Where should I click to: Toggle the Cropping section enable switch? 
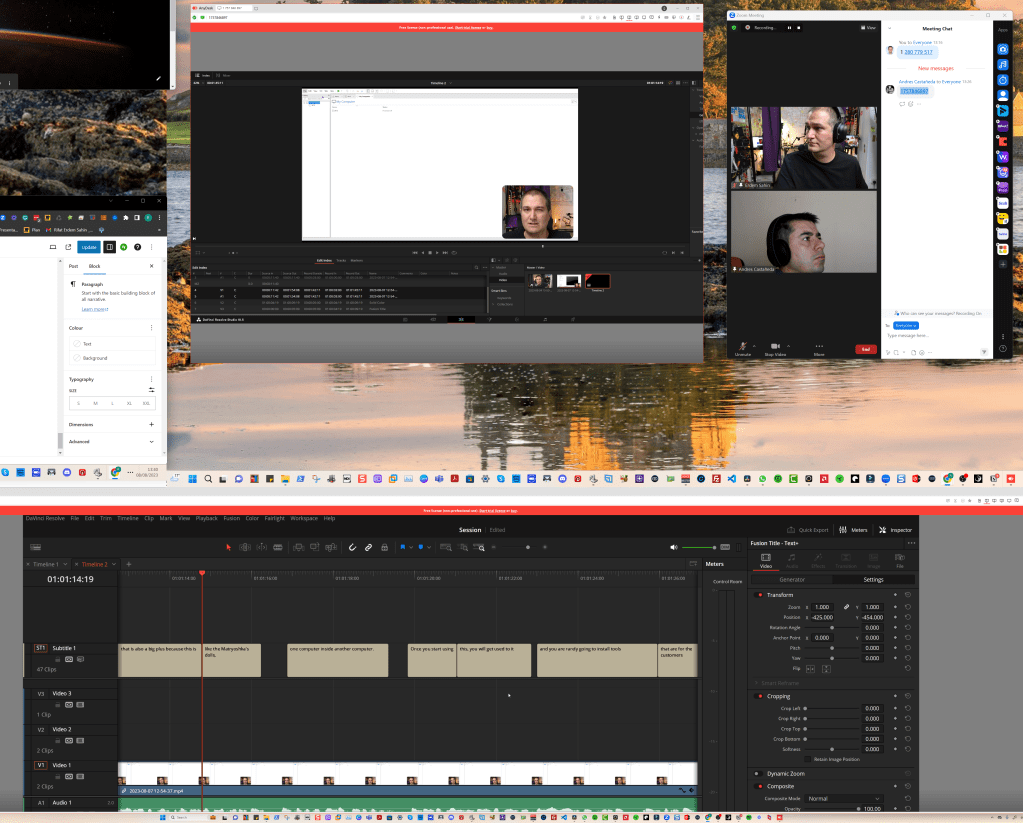760,696
